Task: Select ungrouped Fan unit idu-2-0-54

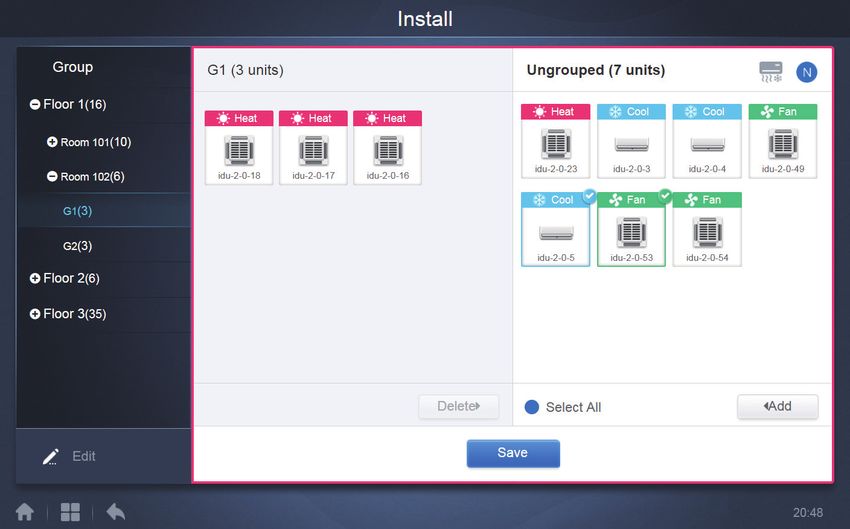Action: [707, 229]
